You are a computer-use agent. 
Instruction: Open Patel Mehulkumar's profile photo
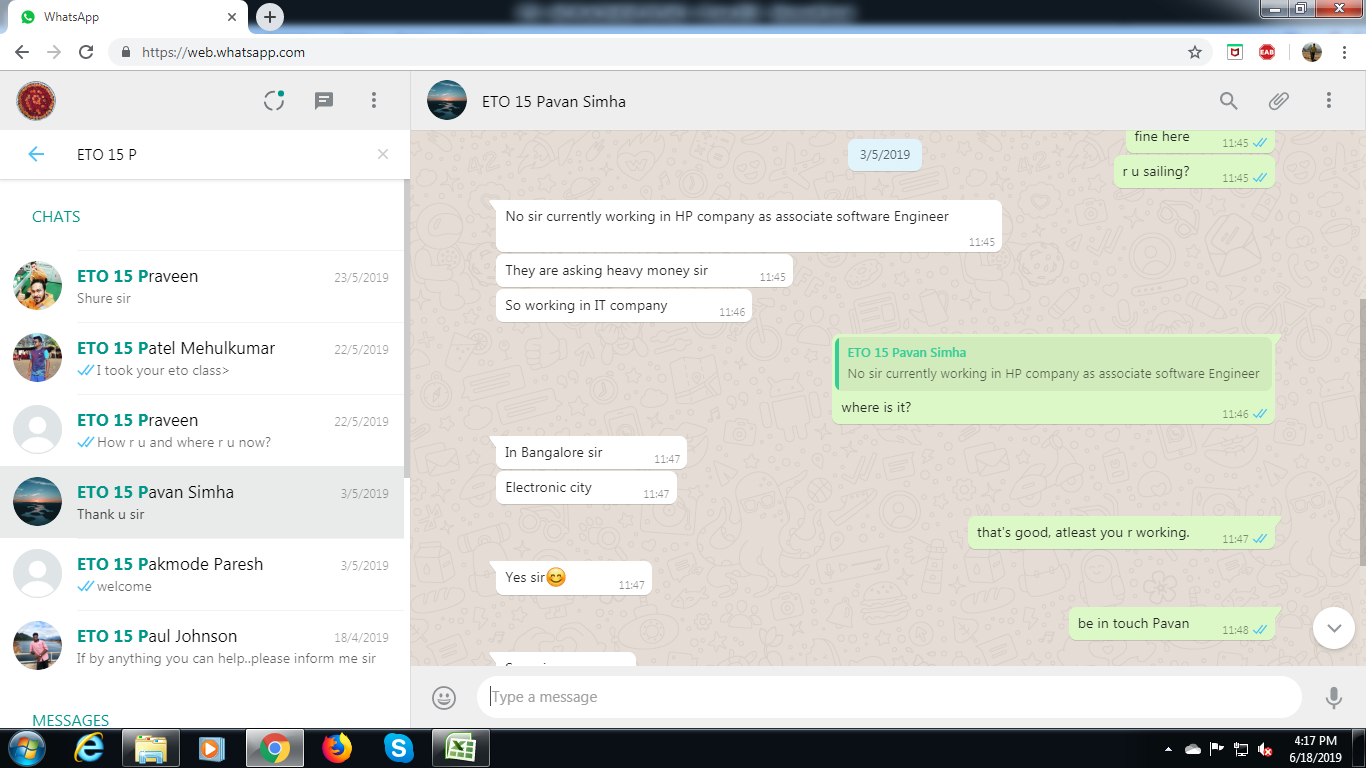tap(38, 358)
